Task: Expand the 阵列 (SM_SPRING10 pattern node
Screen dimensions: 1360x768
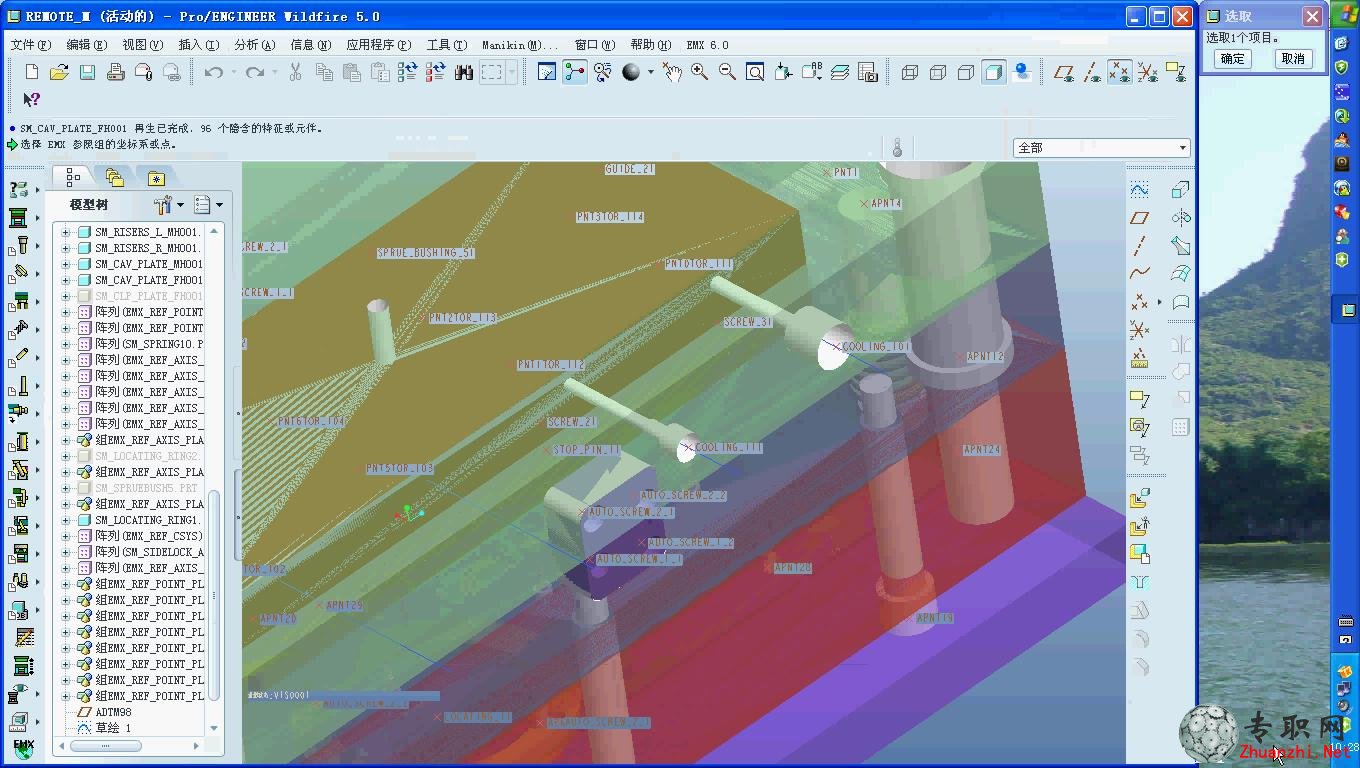Action: [x=66, y=344]
